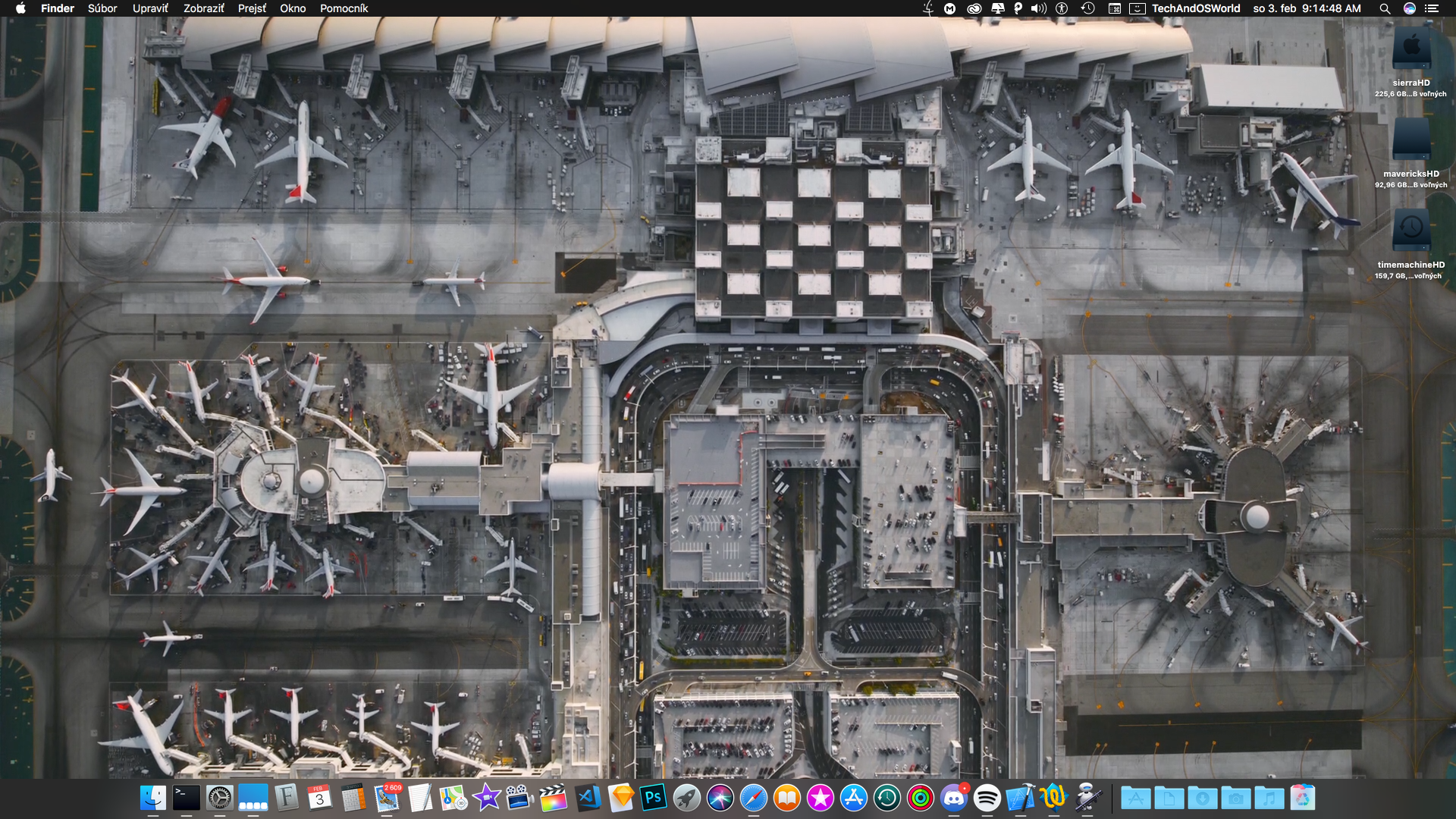The image size is (1456, 819).
Task: Open Visual Studio Code in dock
Action: pyautogui.click(x=588, y=798)
